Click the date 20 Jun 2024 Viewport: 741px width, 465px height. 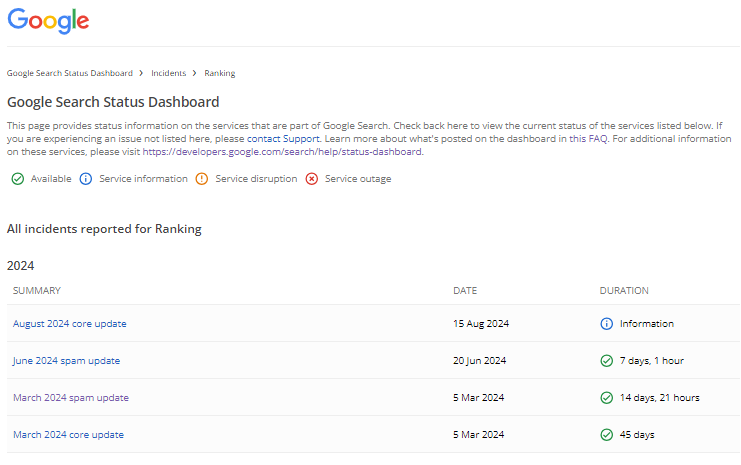pos(480,361)
